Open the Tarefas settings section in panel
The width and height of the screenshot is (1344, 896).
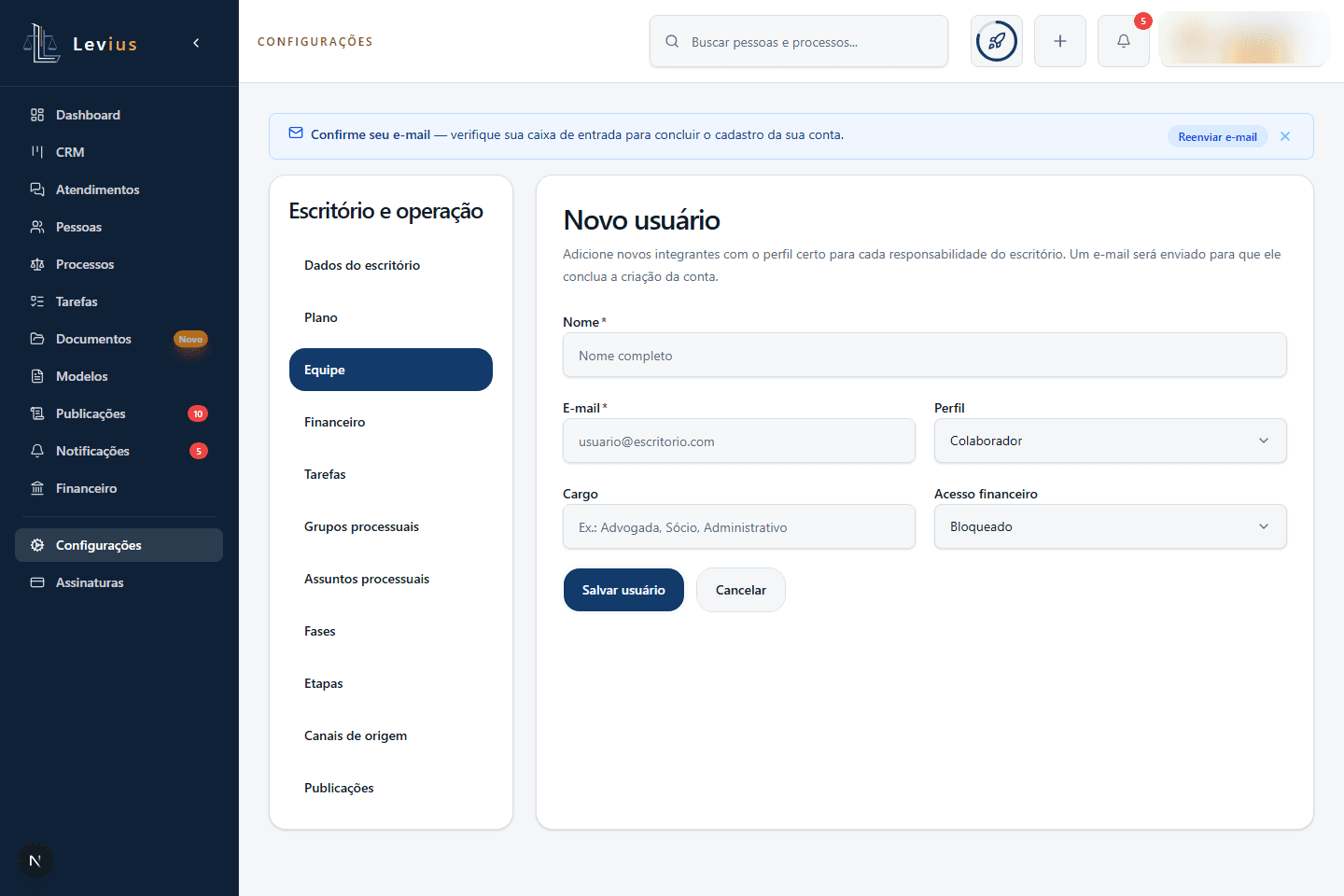click(x=391, y=474)
